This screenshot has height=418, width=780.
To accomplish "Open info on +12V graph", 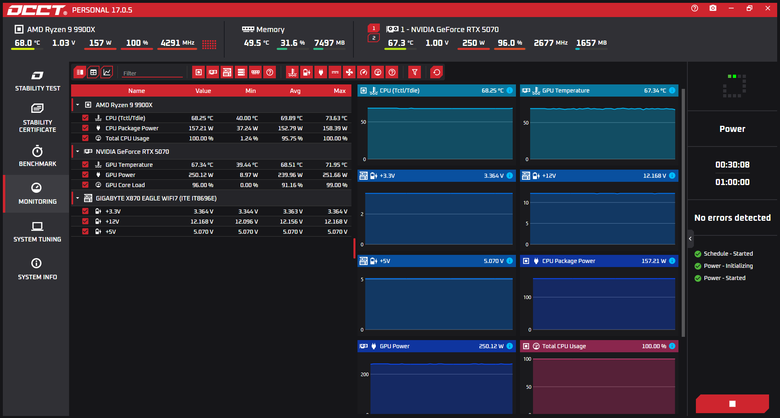I will pos(672,176).
